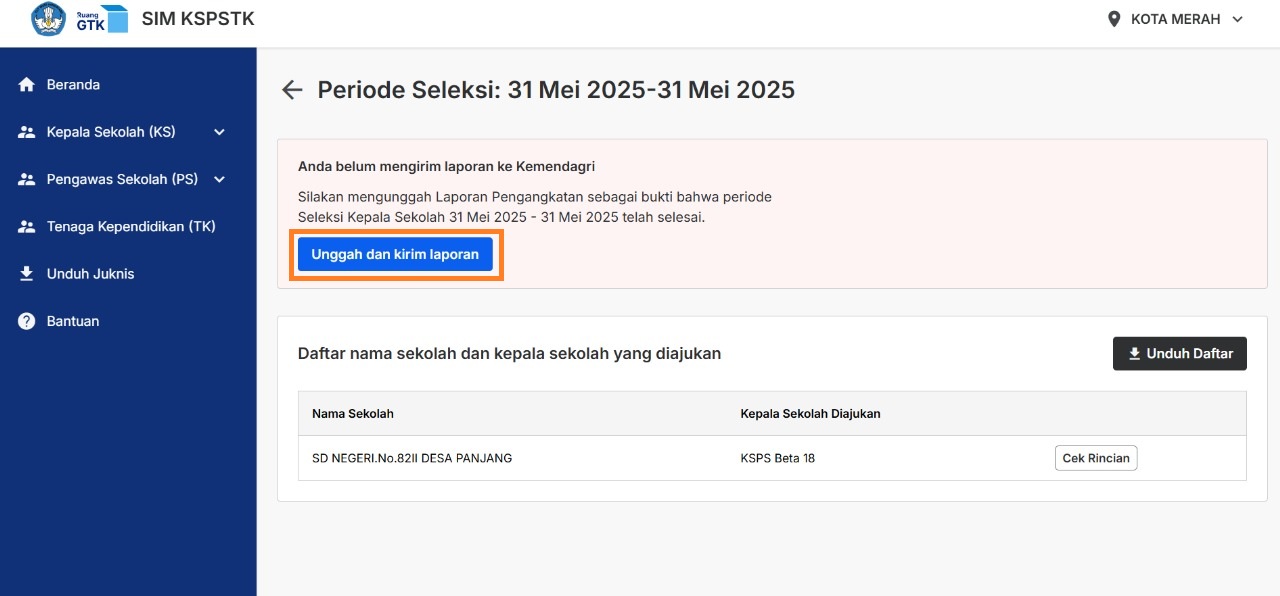This screenshot has height=596, width=1280.
Task: Click the Unggah dan kirim laporan button
Action: click(x=395, y=254)
